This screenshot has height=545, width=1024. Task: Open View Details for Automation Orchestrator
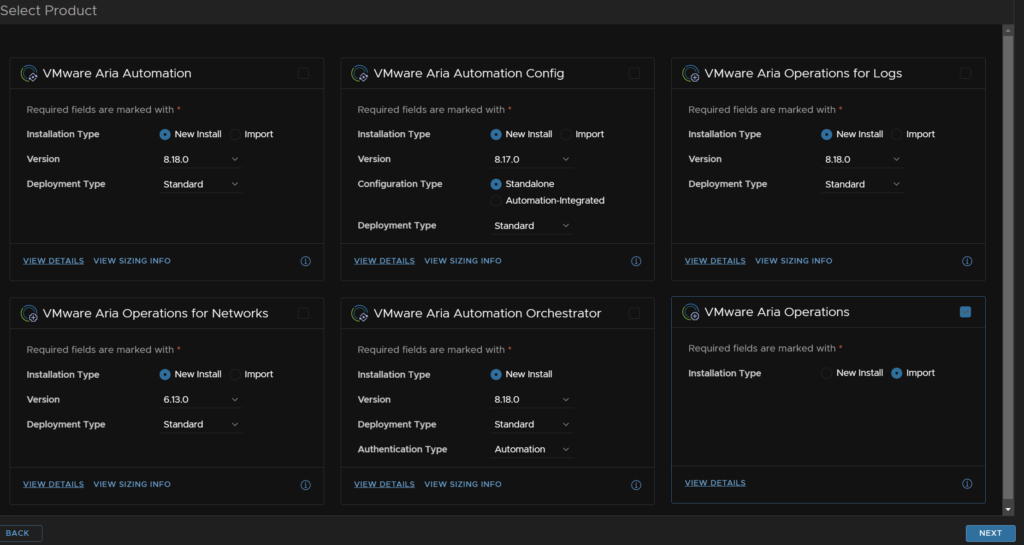(384, 484)
